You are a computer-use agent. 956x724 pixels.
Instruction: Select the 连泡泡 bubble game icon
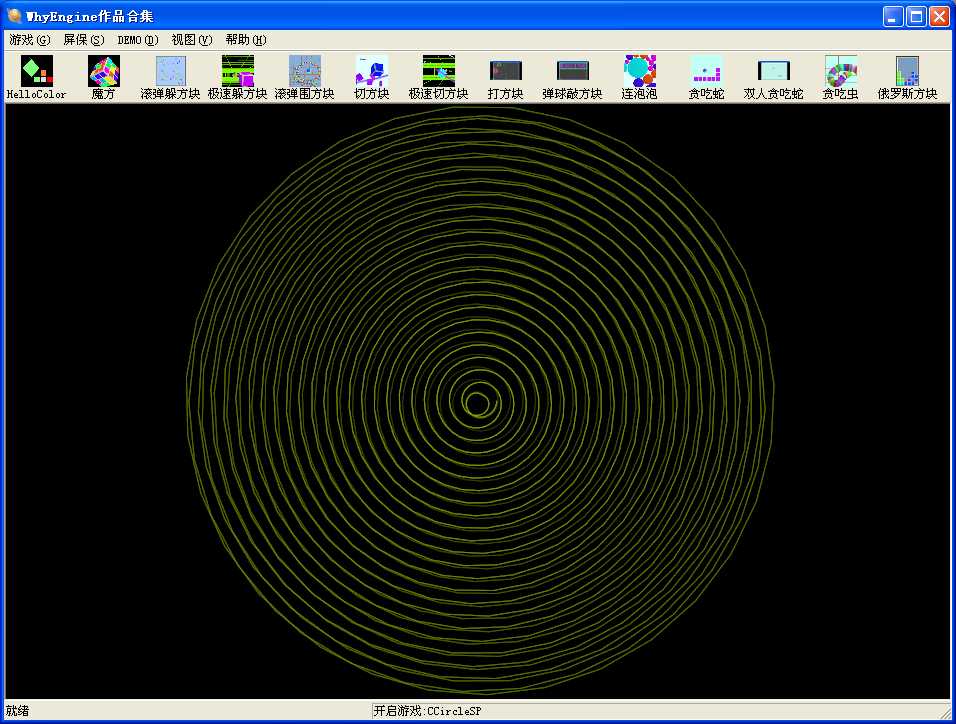pyautogui.click(x=640, y=72)
